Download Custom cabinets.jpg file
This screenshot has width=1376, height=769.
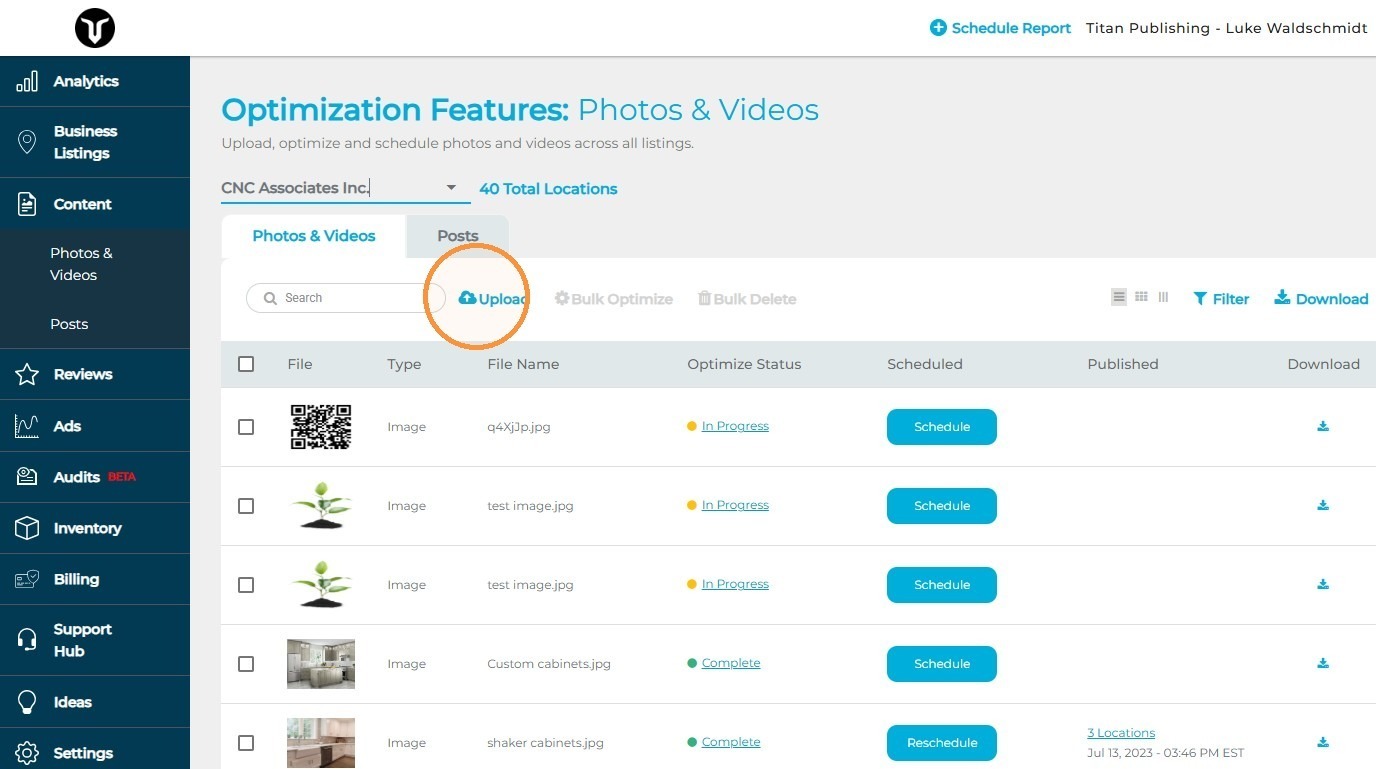[1323, 663]
